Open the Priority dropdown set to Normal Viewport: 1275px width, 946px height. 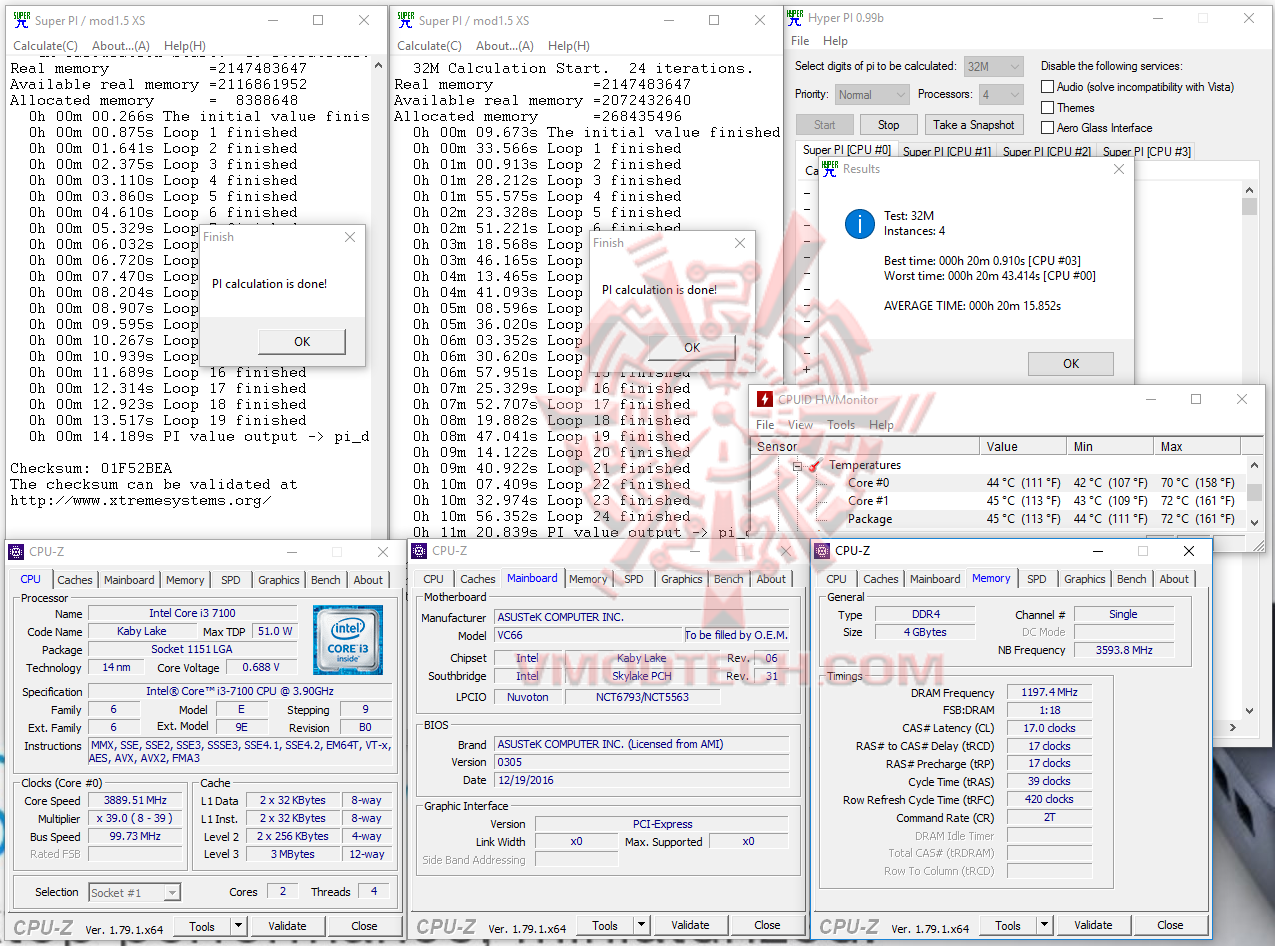(871, 94)
